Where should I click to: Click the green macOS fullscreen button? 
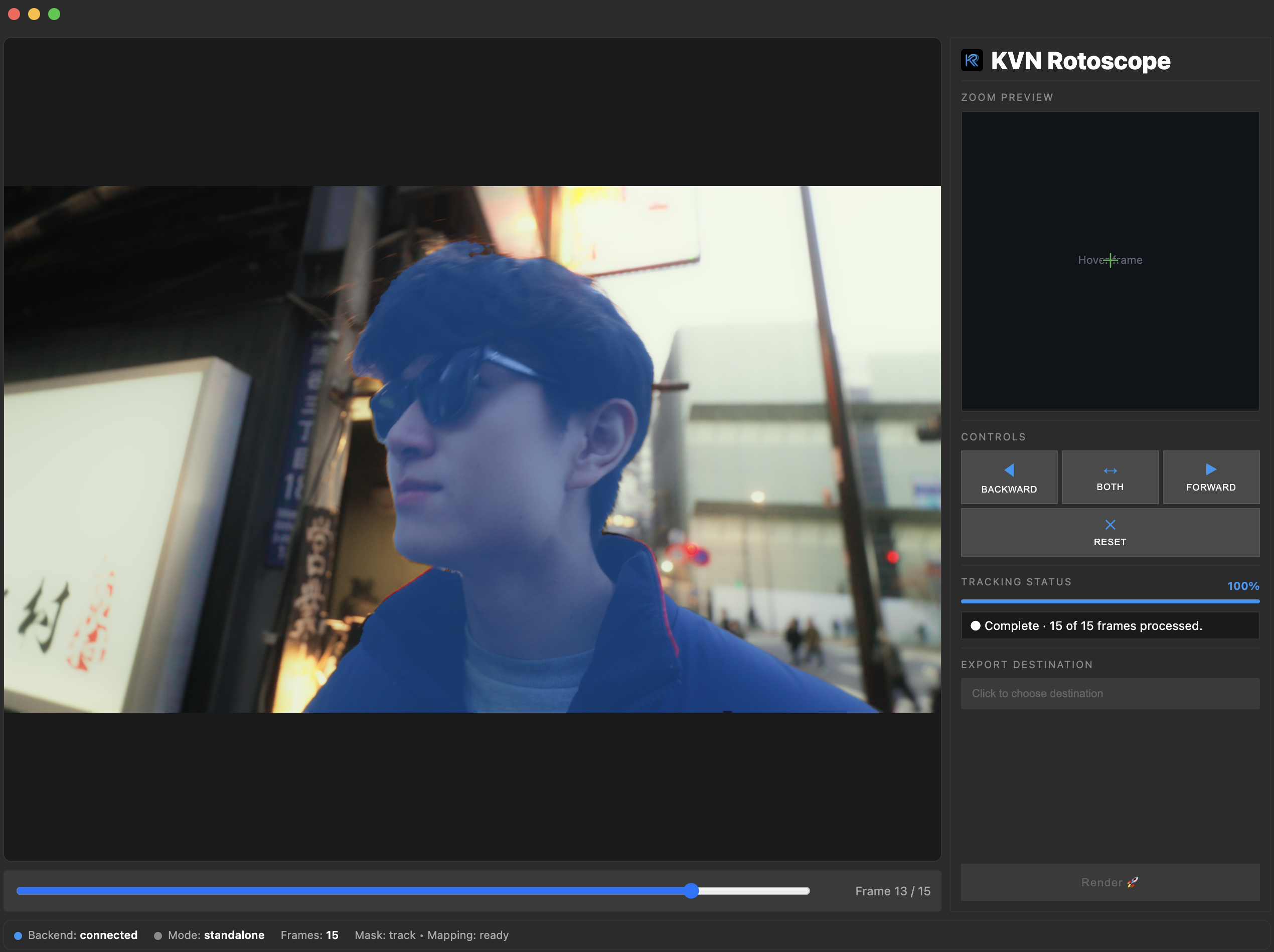coord(54,15)
